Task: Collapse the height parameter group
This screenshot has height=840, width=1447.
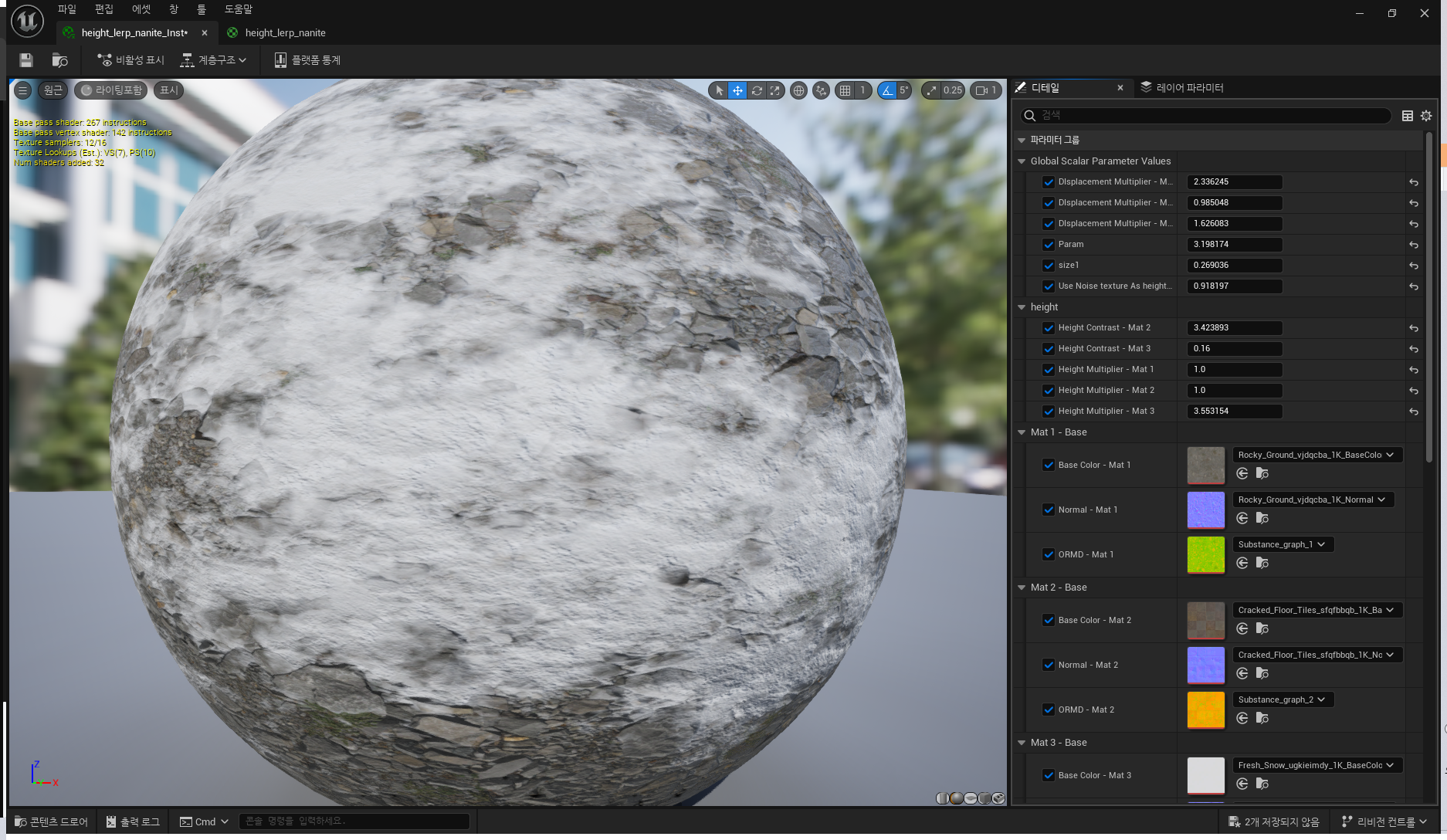Action: pyautogui.click(x=1022, y=307)
